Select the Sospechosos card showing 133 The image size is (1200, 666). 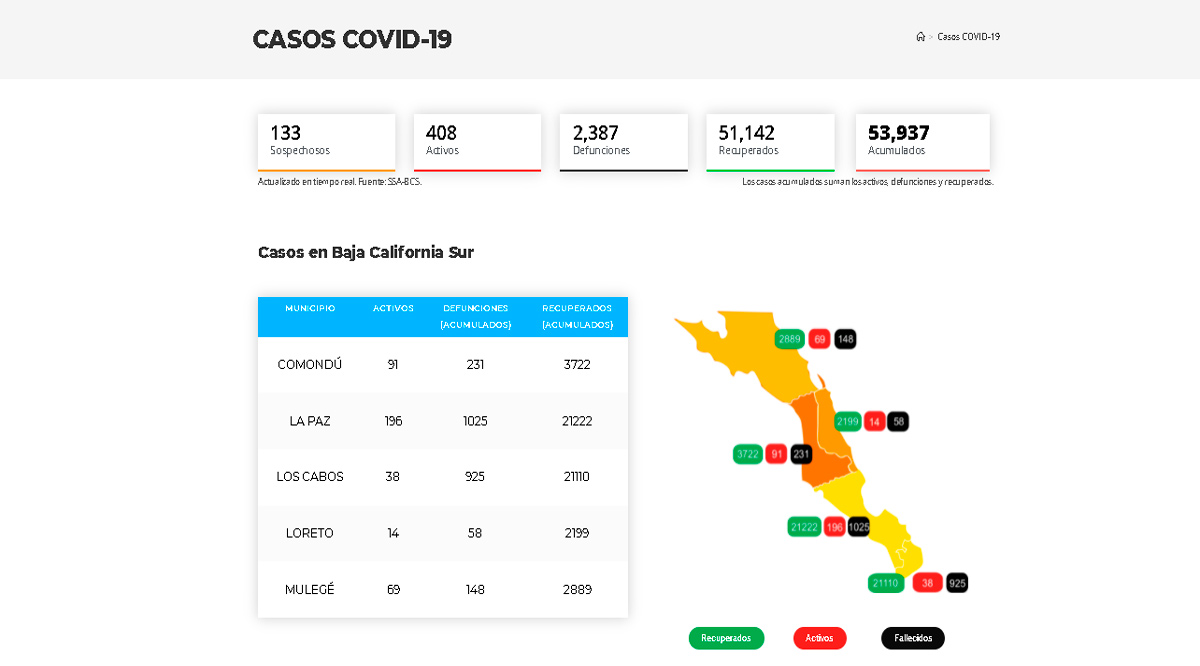[x=326, y=143]
